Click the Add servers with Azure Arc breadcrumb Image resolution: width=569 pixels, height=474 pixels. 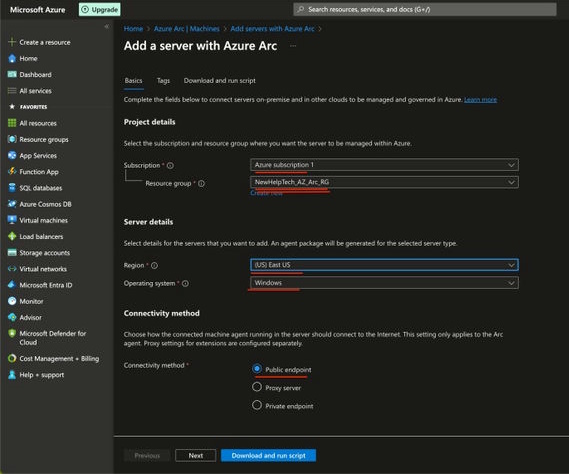pos(273,29)
